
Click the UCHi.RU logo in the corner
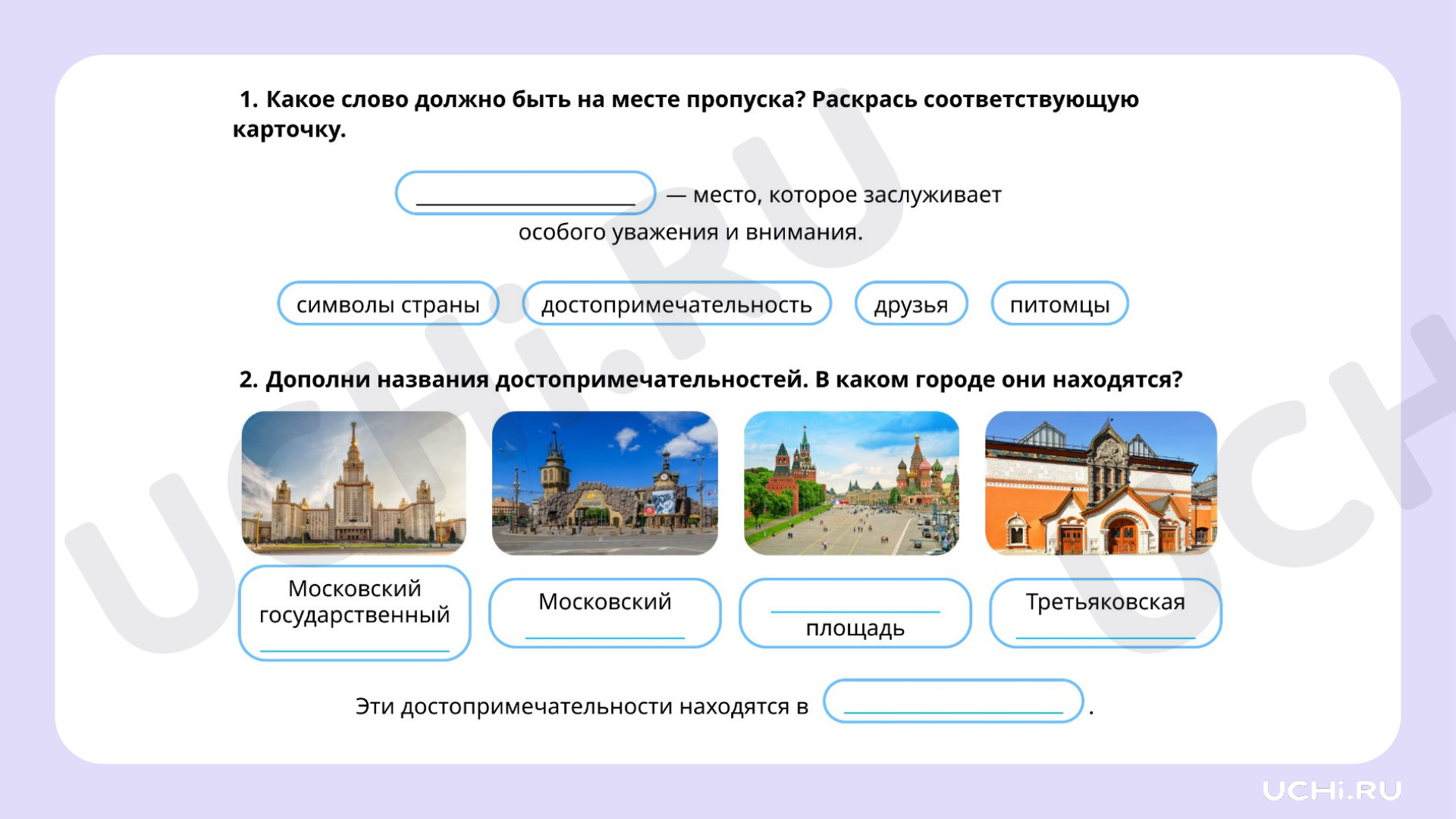1332,791
